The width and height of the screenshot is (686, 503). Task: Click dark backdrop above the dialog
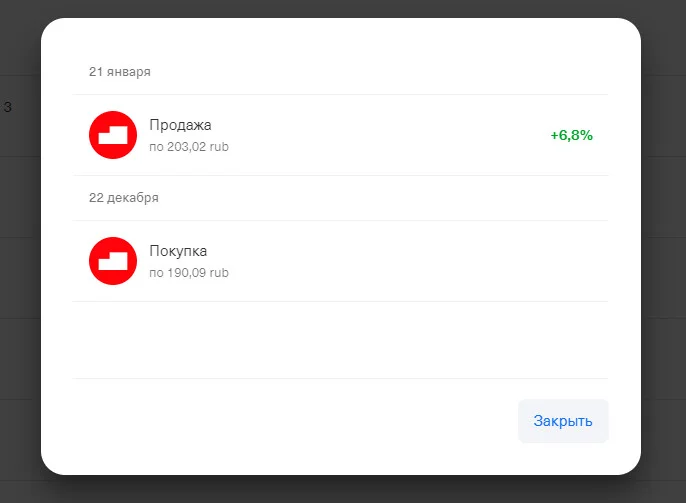pos(340,8)
